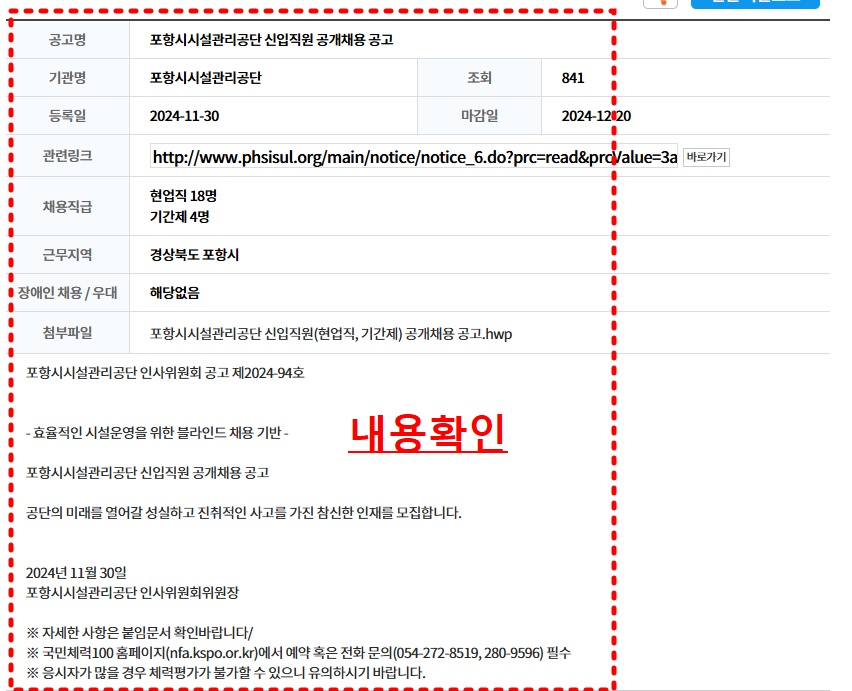Screen dimensions: 852x691
Task: Click the 기관명 label cell
Action: click(68, 78)
